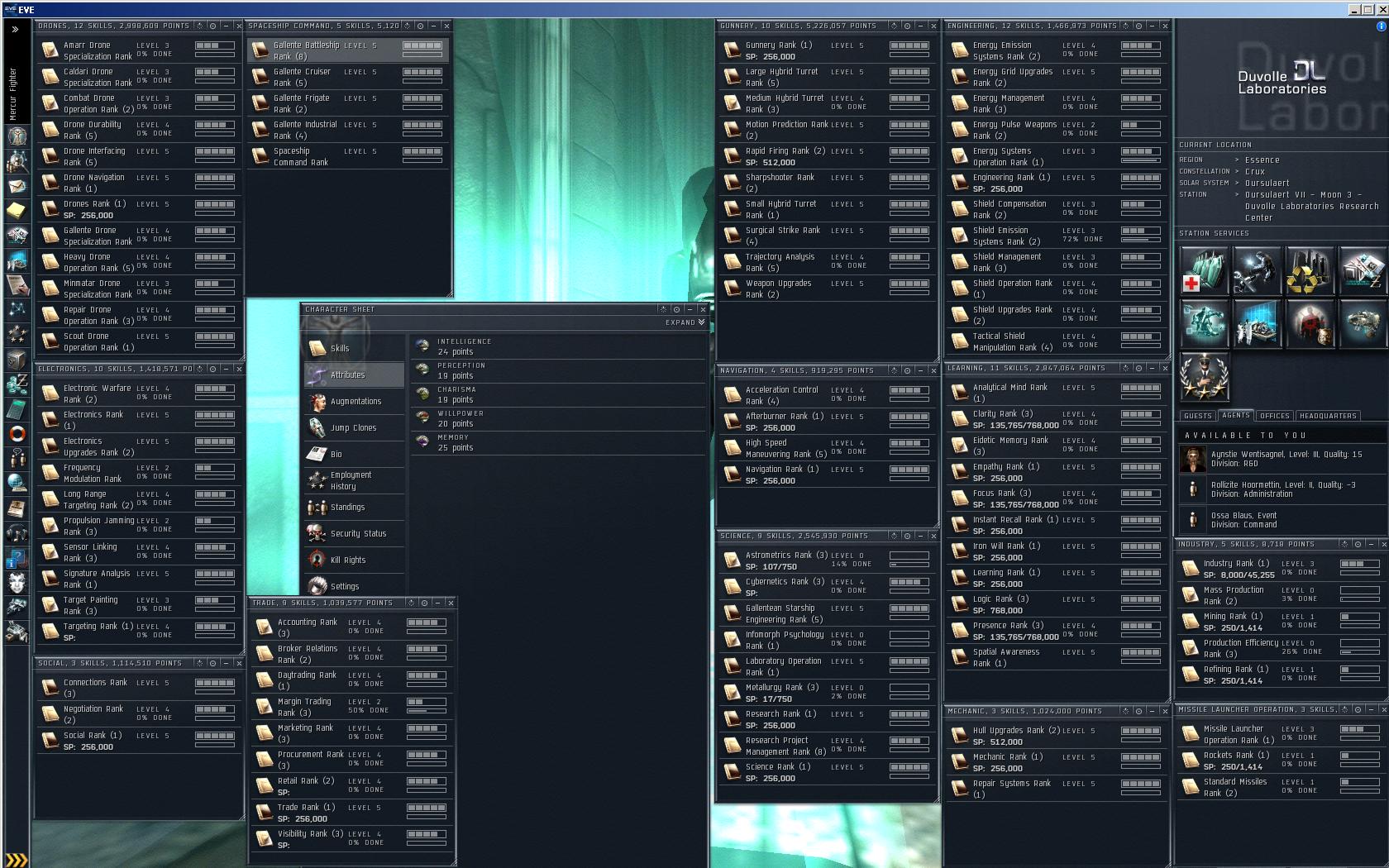Open agent Aynstie Wentisagnel's entry
The width and height of the screenshot is (1389, 868).
[1282, 459]
